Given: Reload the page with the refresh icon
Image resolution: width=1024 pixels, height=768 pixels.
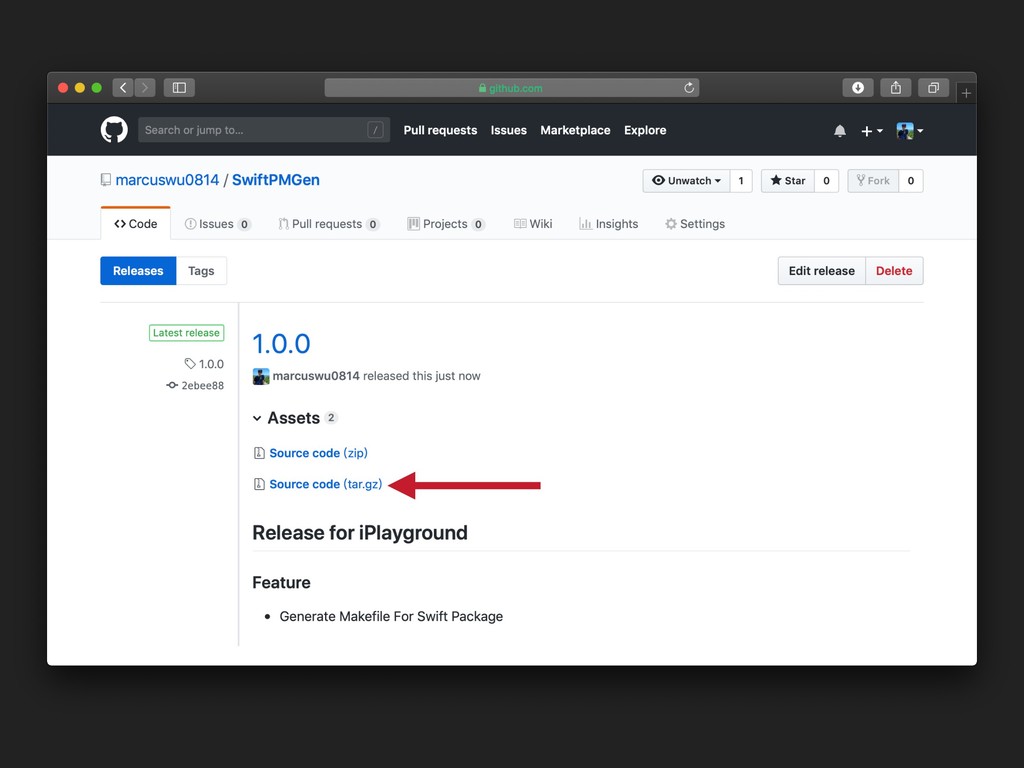Looking at the screenshot, I should pos(688,88).
